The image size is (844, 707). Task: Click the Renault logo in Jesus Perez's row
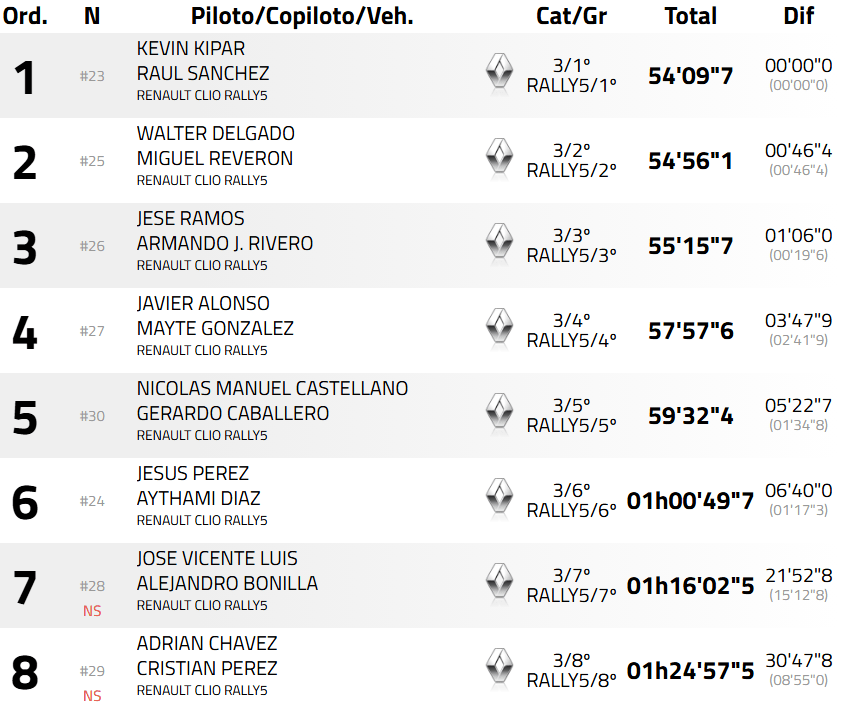[x=499, y=498]
